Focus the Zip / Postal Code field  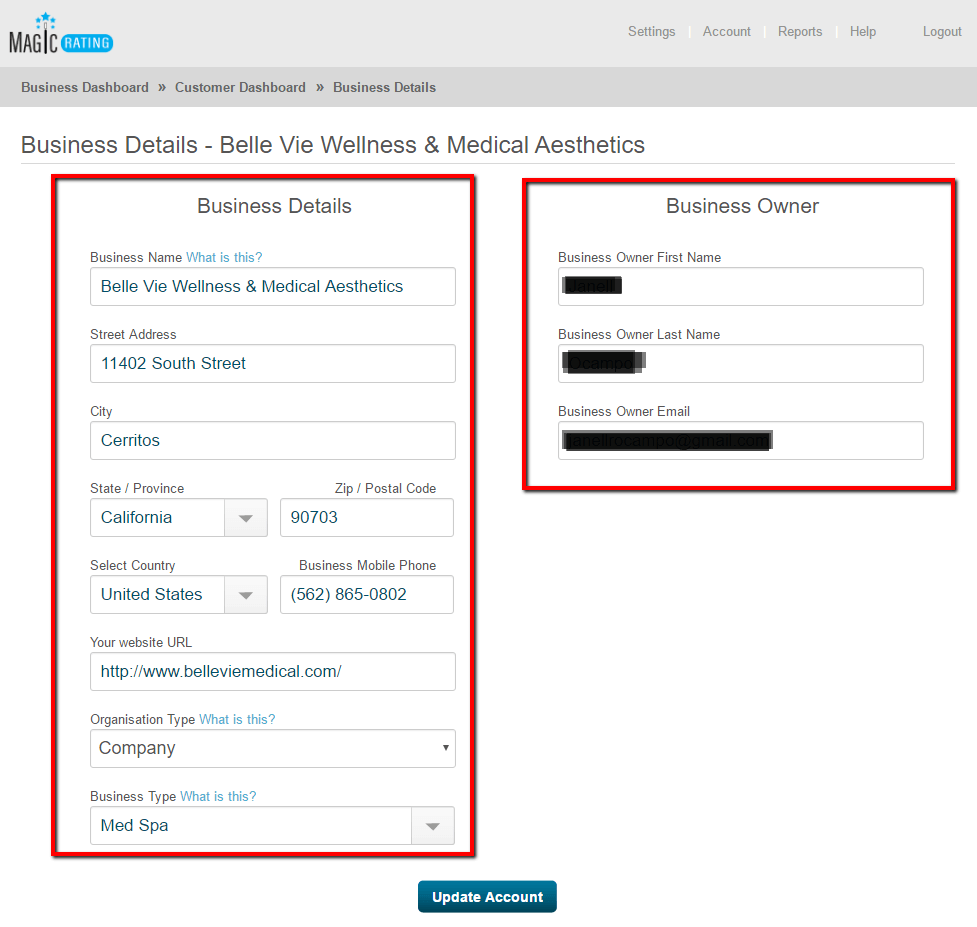pyautogui.click(x=367, y=518)
